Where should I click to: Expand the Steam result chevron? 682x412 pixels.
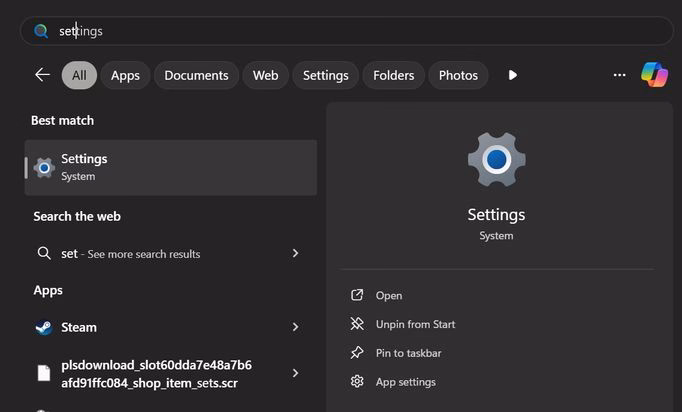click(x=295, y=327)
